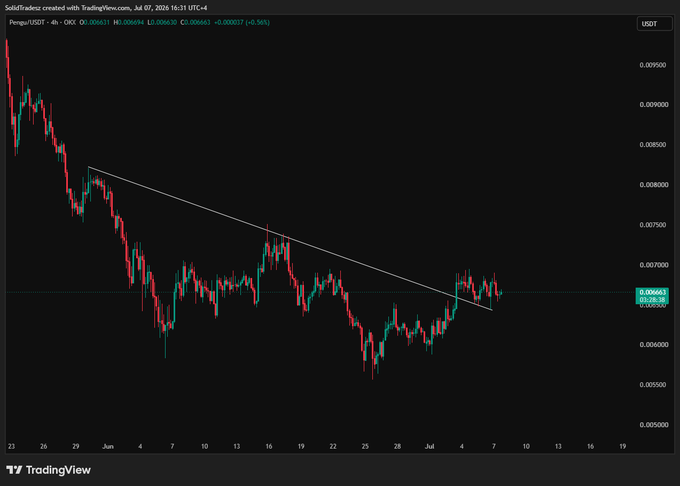Click the +0.000037 (+0.56%) change value

pyautogui.click(x=242, y=22)
